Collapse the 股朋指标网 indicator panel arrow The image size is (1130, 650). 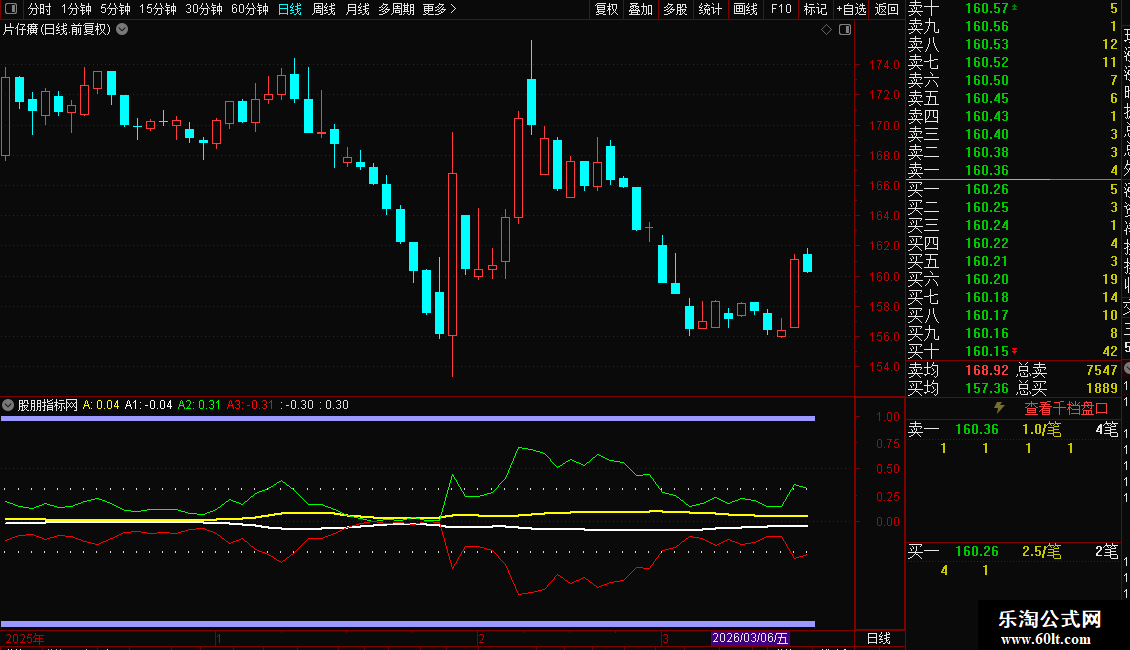[8, 405]
